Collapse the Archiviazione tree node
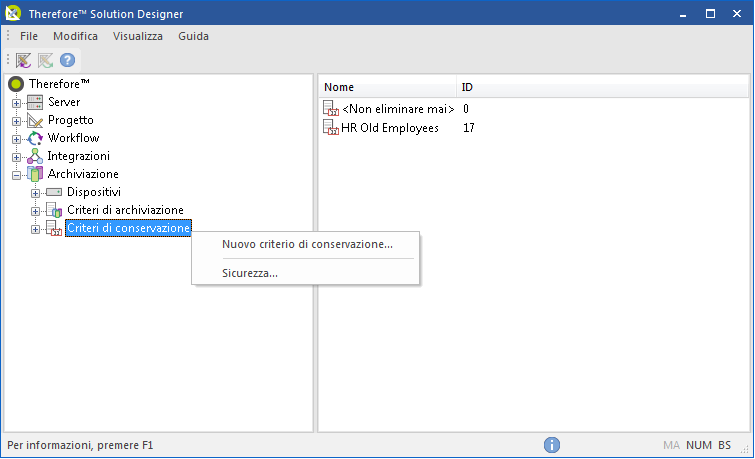 point(16,174)
